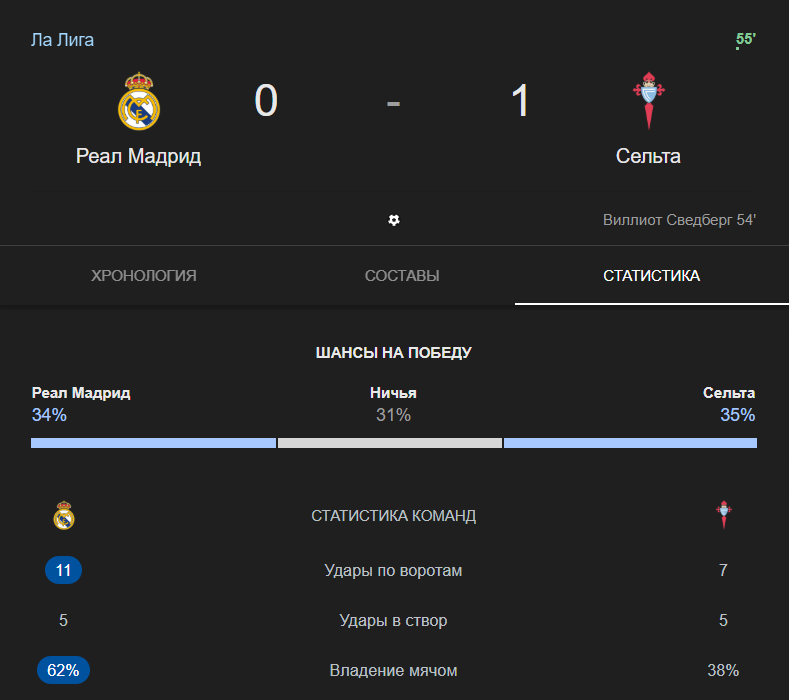
Task: Click the draw probability bar
Action: [x=390, y=443]
